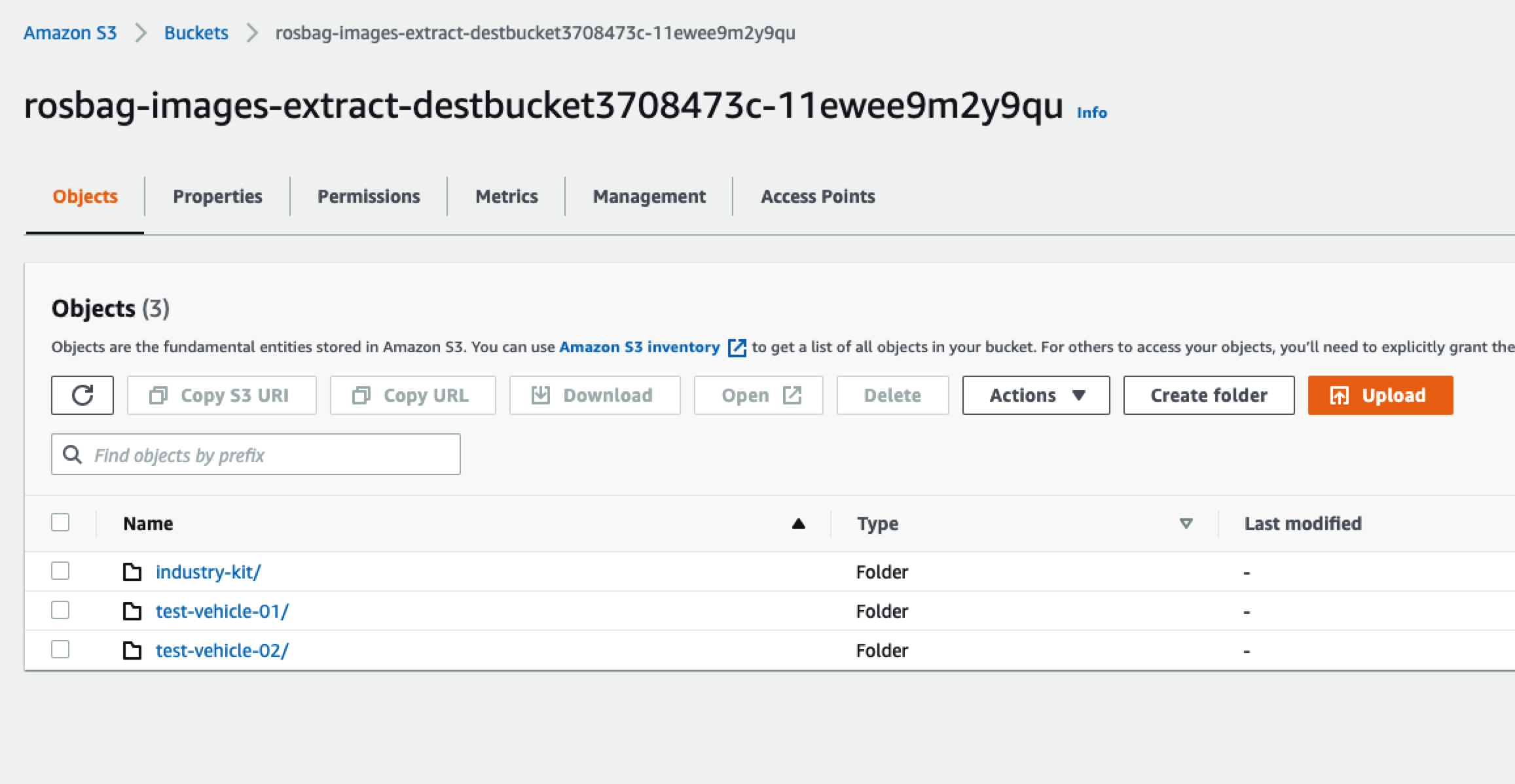Open the Permissions tab
1515x784 pixels.
pos(369,196)
